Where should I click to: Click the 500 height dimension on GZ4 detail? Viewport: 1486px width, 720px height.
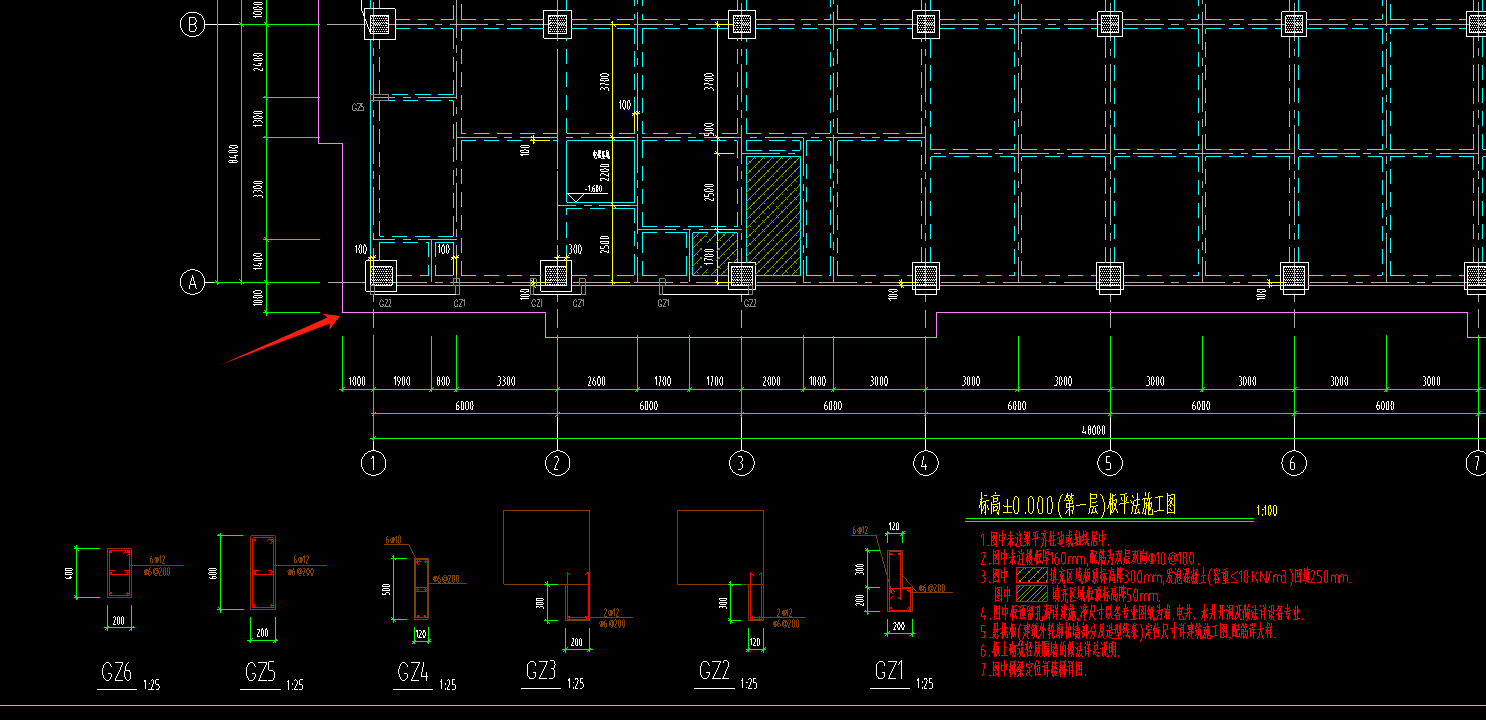pyautogui.click(x=387, y=589)
